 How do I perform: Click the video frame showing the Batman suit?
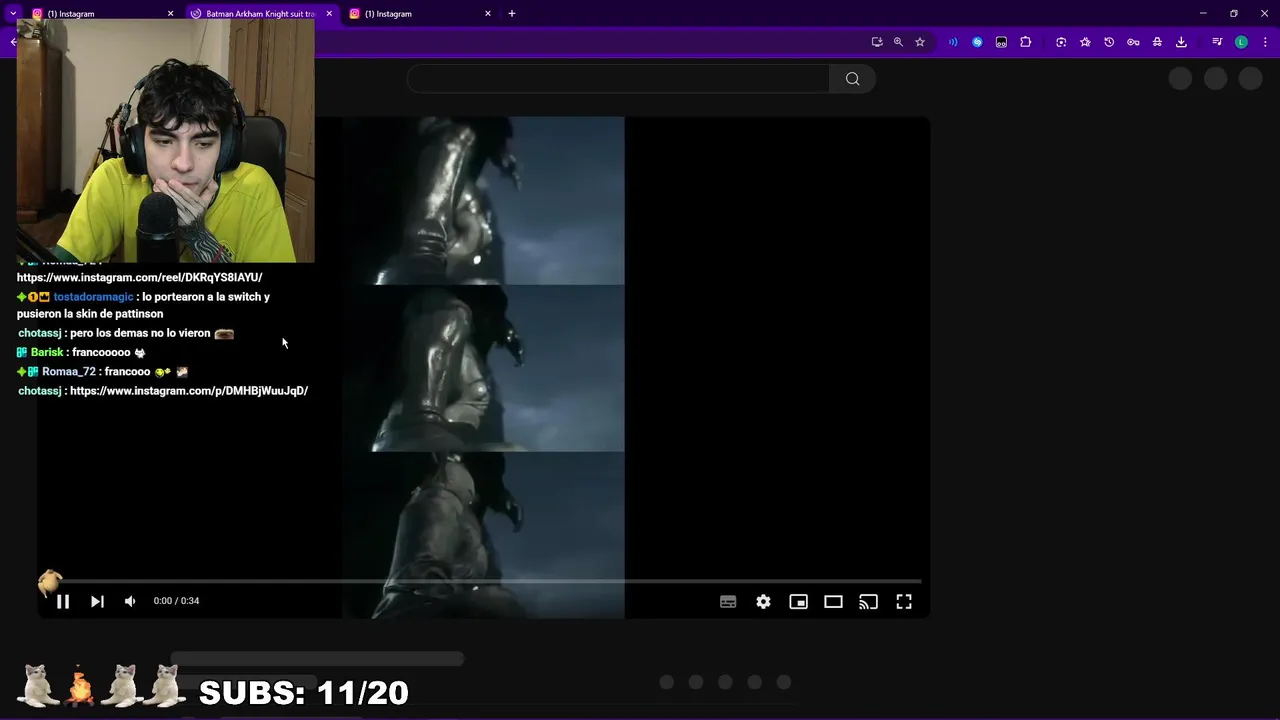coord(483,367)
